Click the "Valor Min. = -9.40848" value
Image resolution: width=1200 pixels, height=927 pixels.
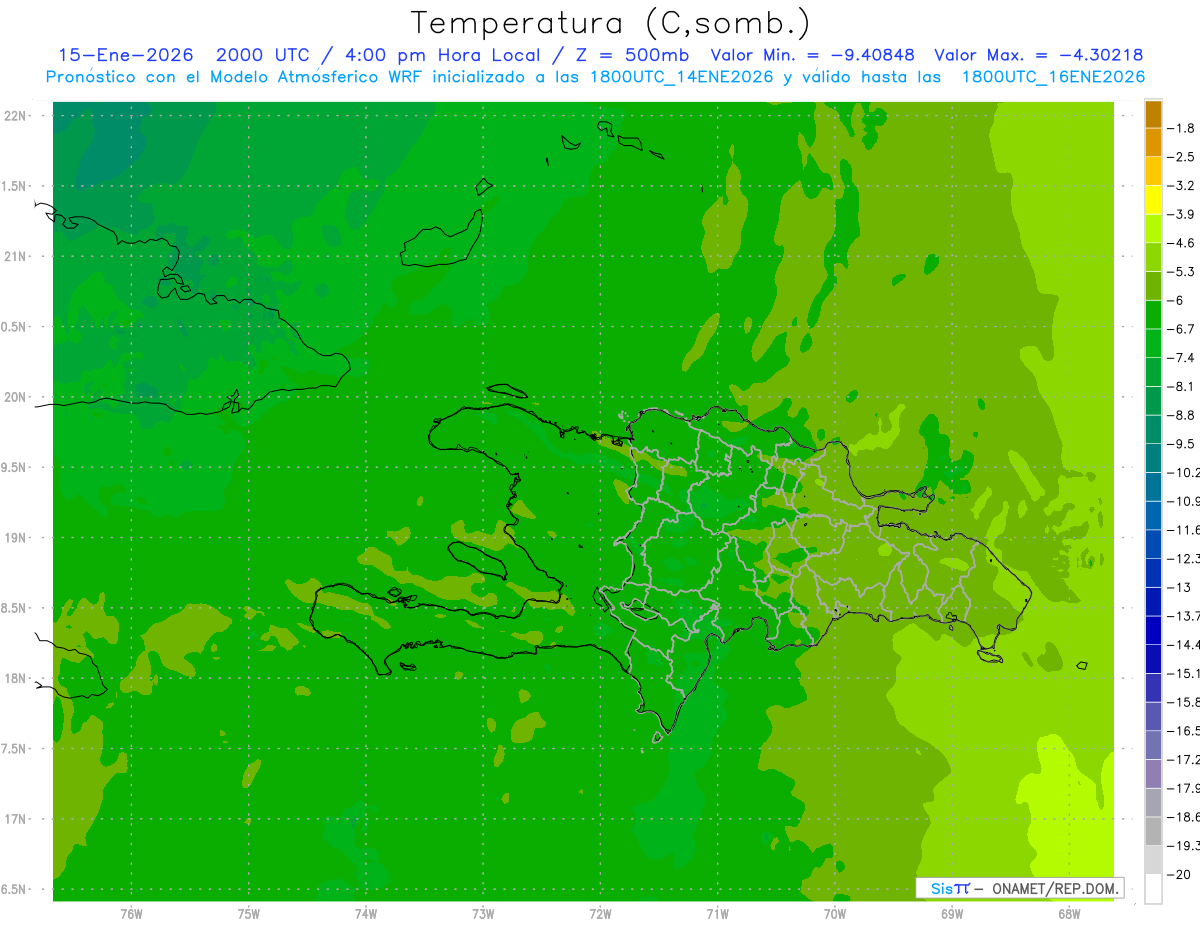[812, 55]
